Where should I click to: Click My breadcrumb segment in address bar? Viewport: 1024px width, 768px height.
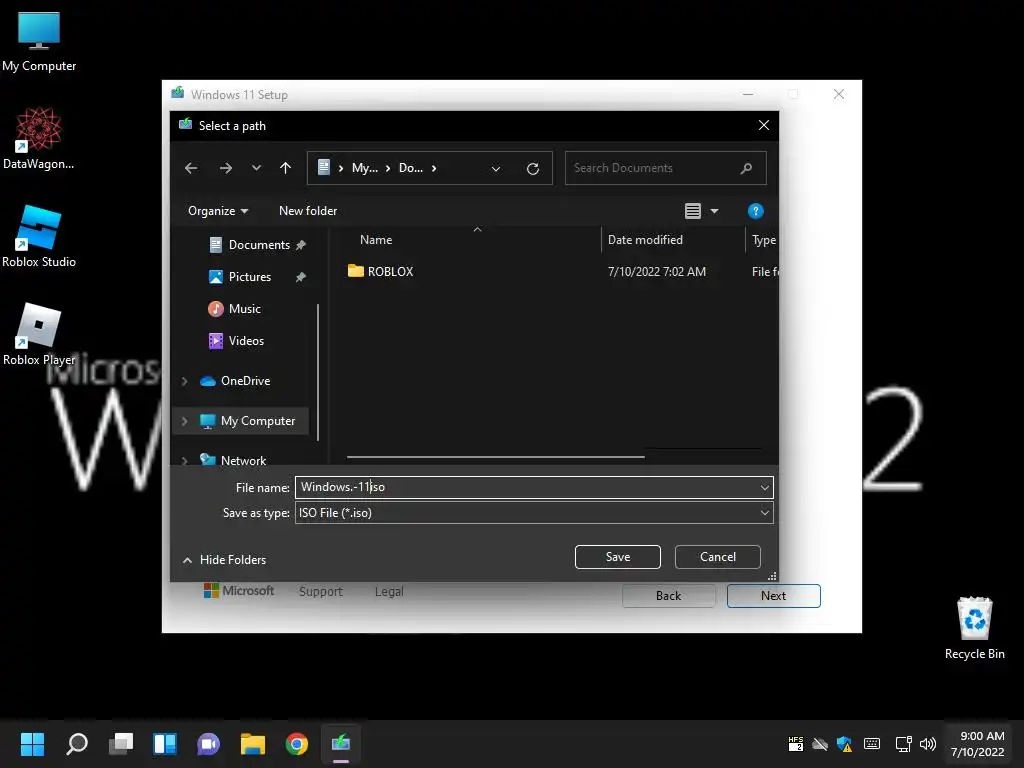[x=364, y=168]
